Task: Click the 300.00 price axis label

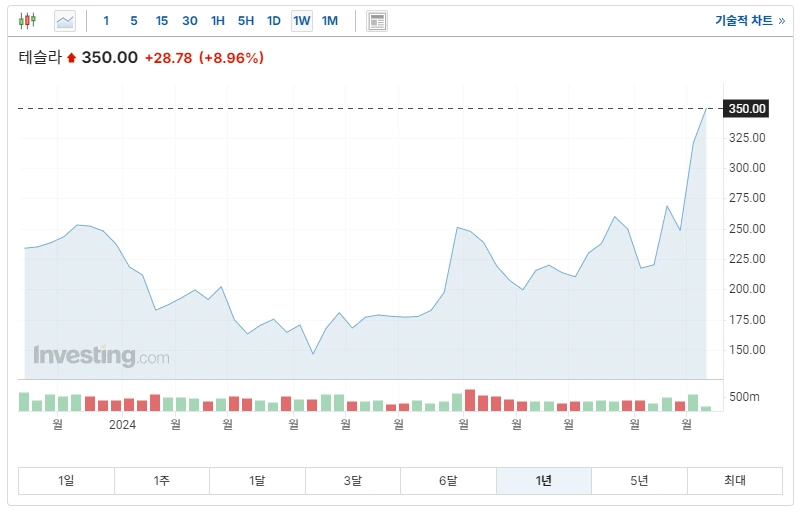Action: tap(747, 168)
